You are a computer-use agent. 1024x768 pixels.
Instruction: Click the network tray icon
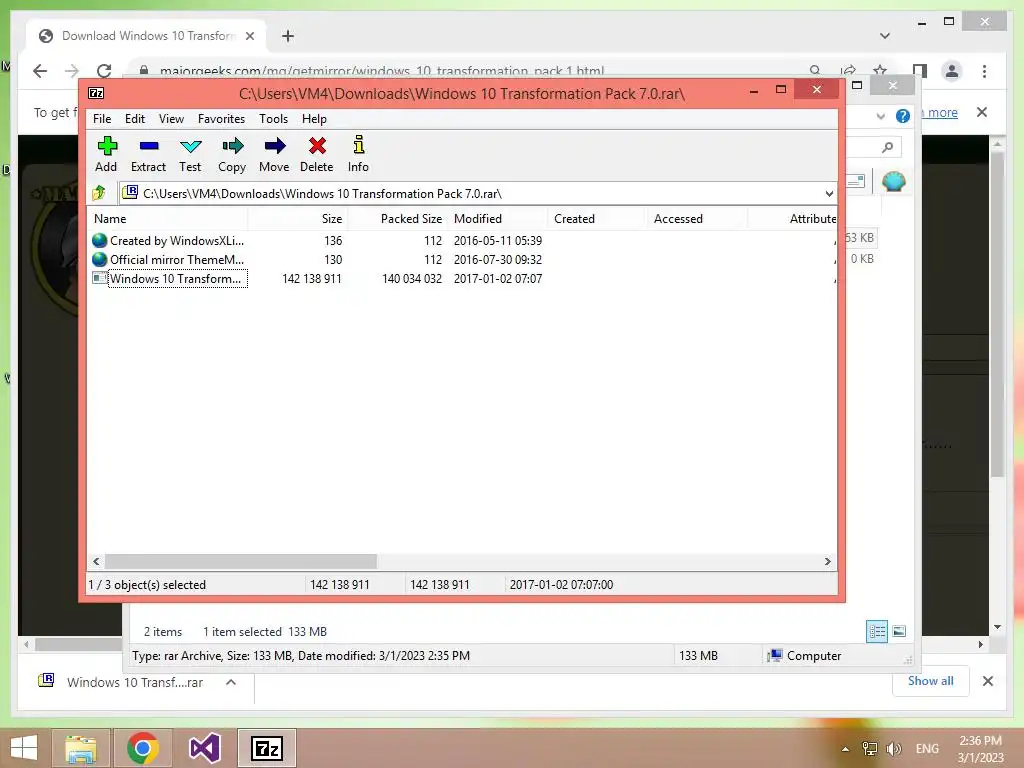(870, 748)
